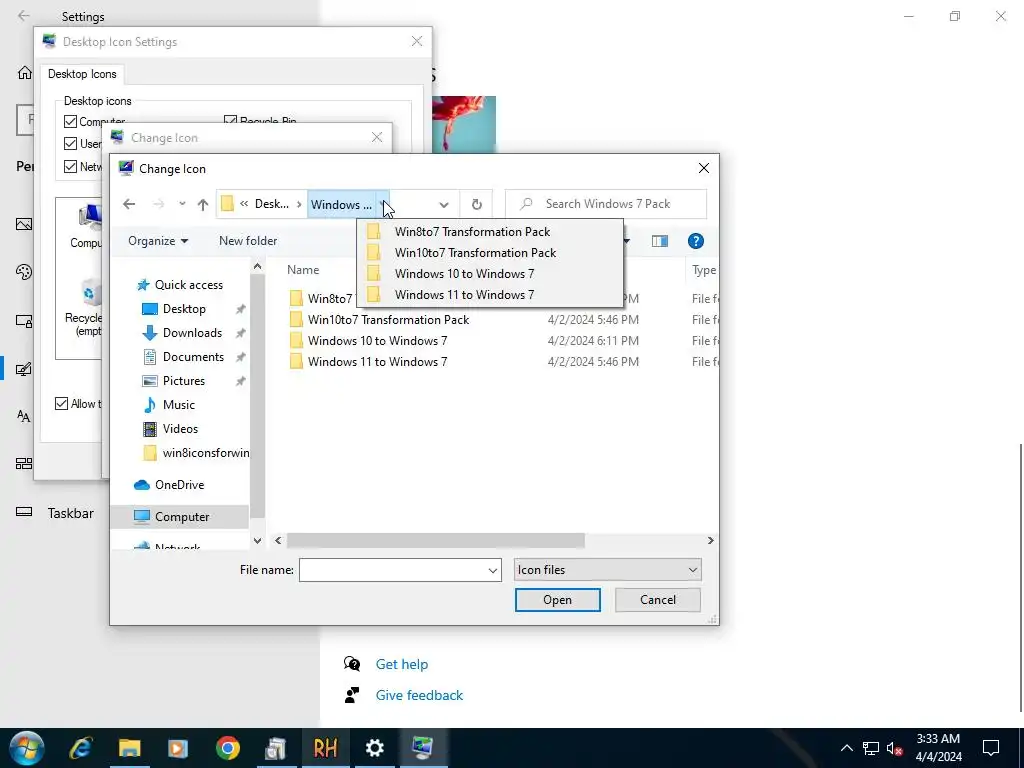Click the Windows breadcrumb dropdown arrow
Screen dimensions: 1024x768
[383, 204]
